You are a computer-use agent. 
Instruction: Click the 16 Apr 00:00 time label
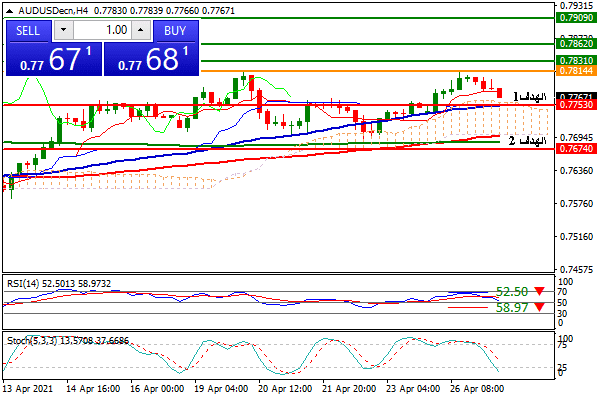coord(157,389)
